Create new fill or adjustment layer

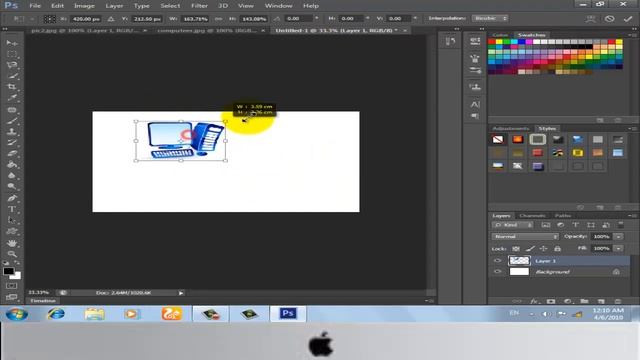pos(568,301)
